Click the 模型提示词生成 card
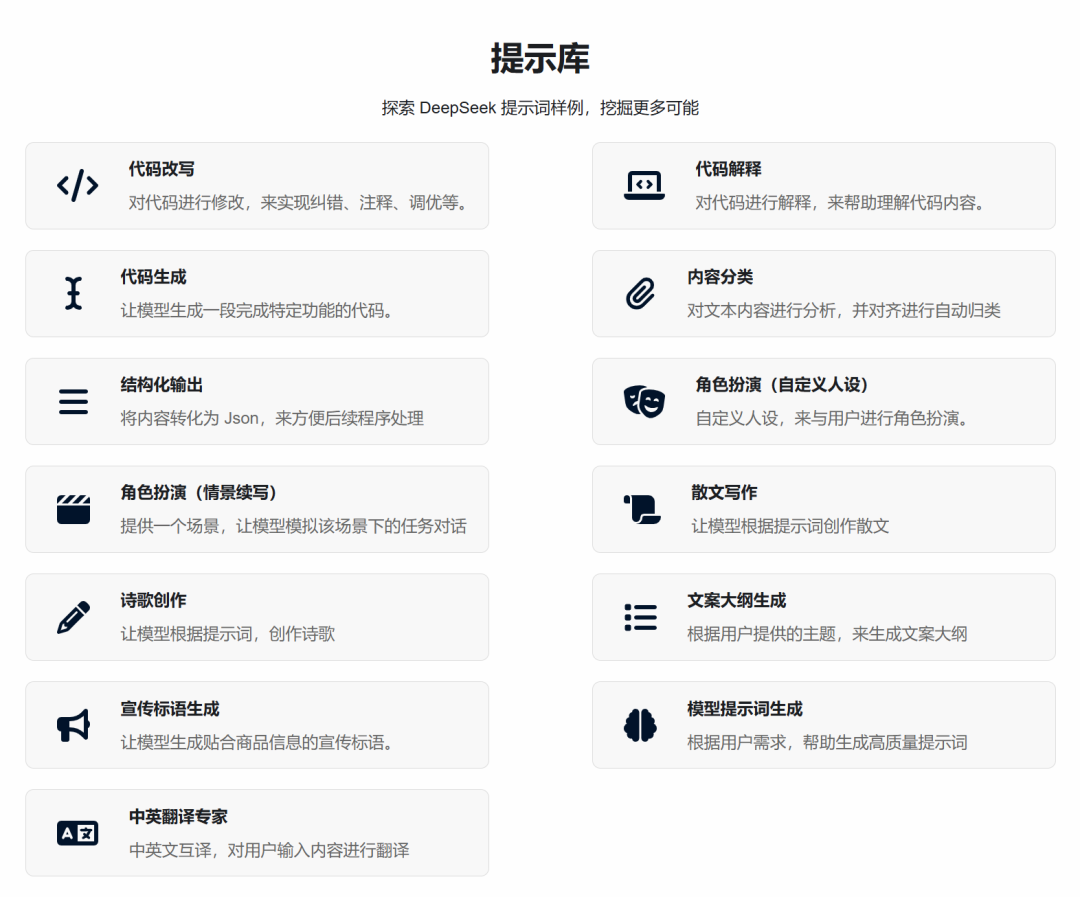1080x897 pixels. coord(824,725)
